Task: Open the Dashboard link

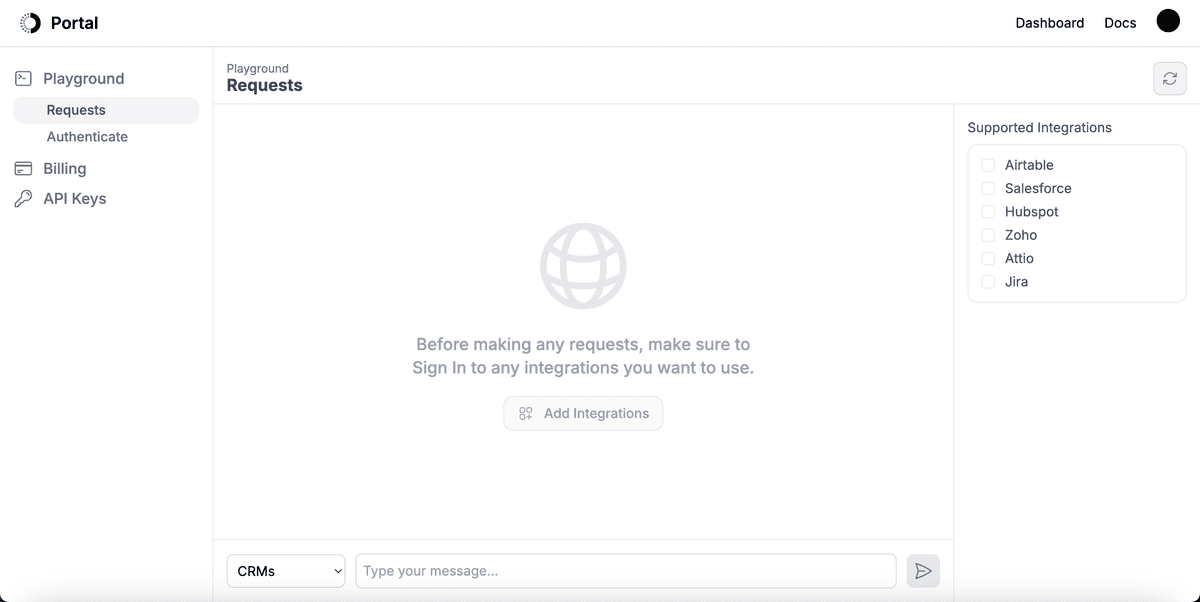Action: click(x=1049, y=23)
